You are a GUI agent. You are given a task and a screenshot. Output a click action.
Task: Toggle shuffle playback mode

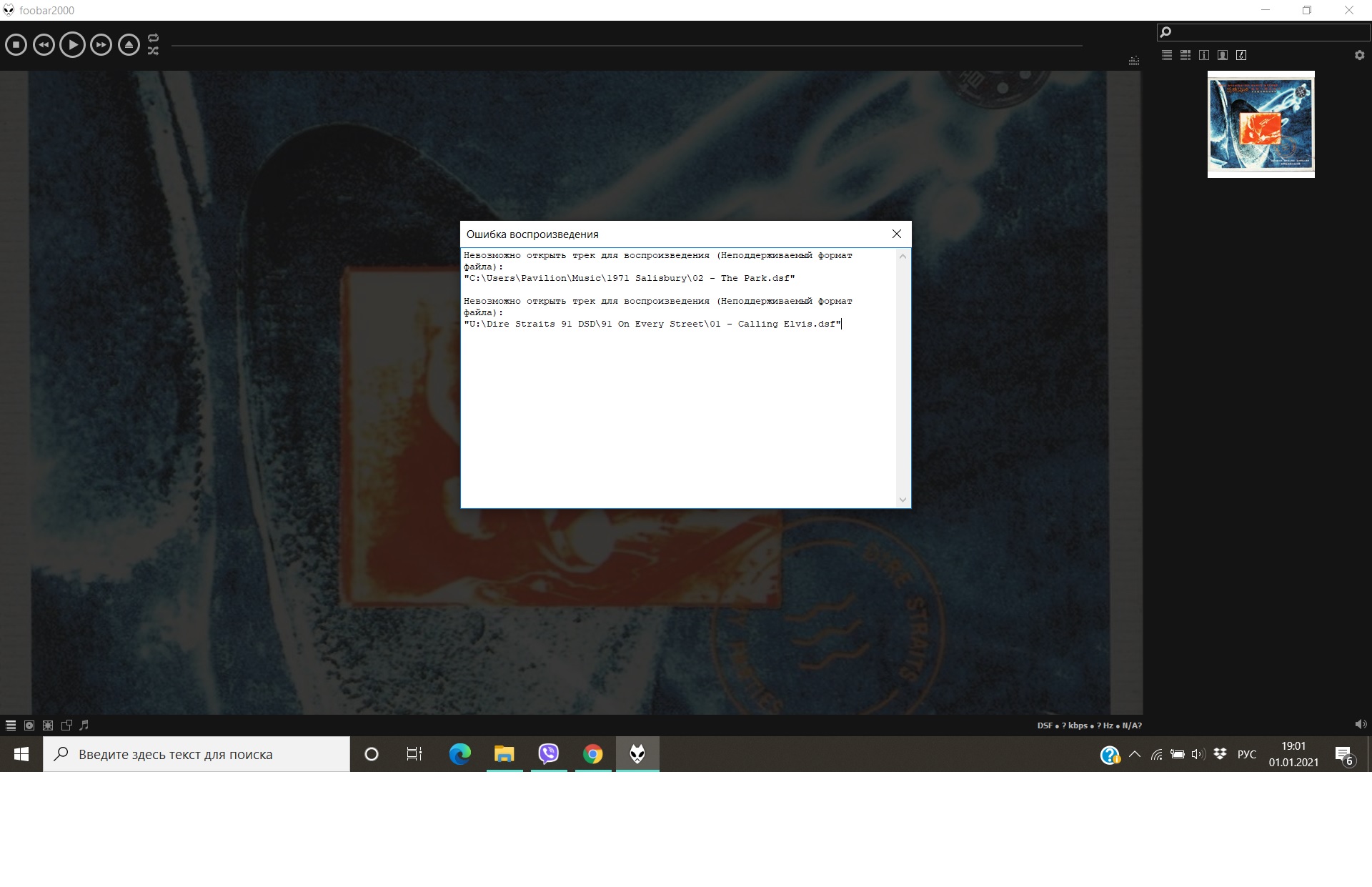click(153, 51)
